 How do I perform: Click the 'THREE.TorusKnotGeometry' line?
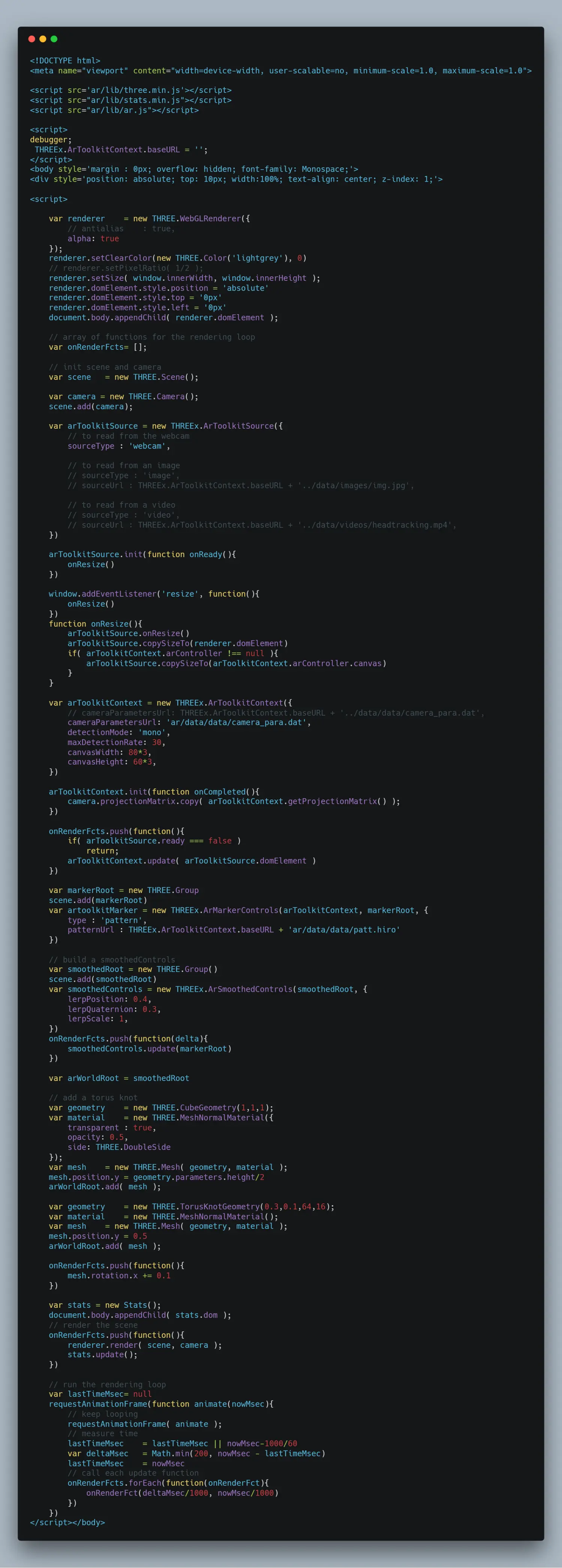pyautogui.click(x=192, y=1206)
